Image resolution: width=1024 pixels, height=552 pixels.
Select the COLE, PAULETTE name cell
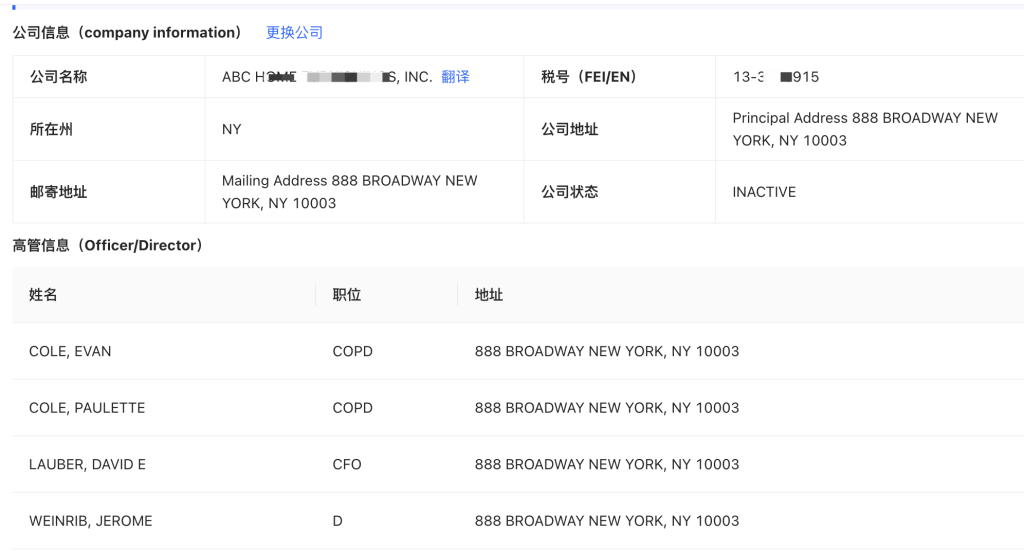[87, 408]
